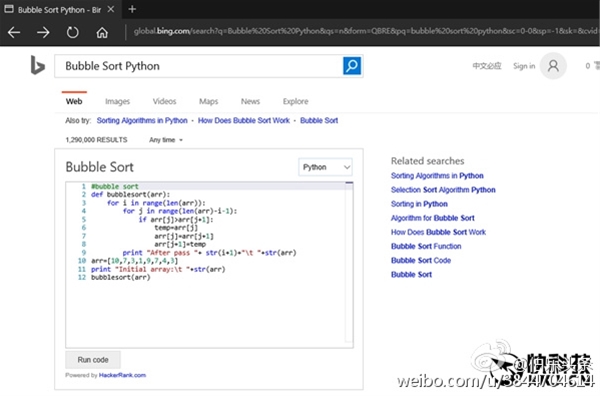Open related search Bubble Sort Function

point(426,246)
